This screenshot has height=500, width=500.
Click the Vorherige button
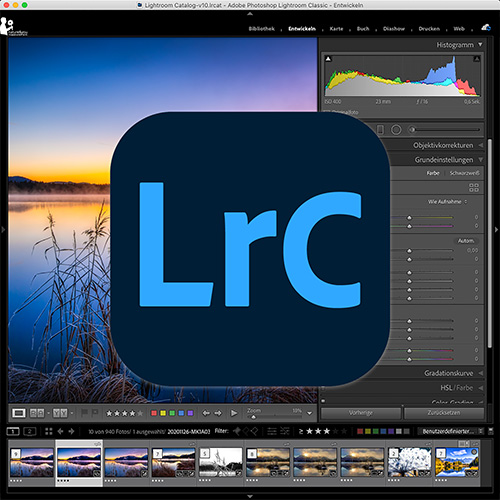361,413
